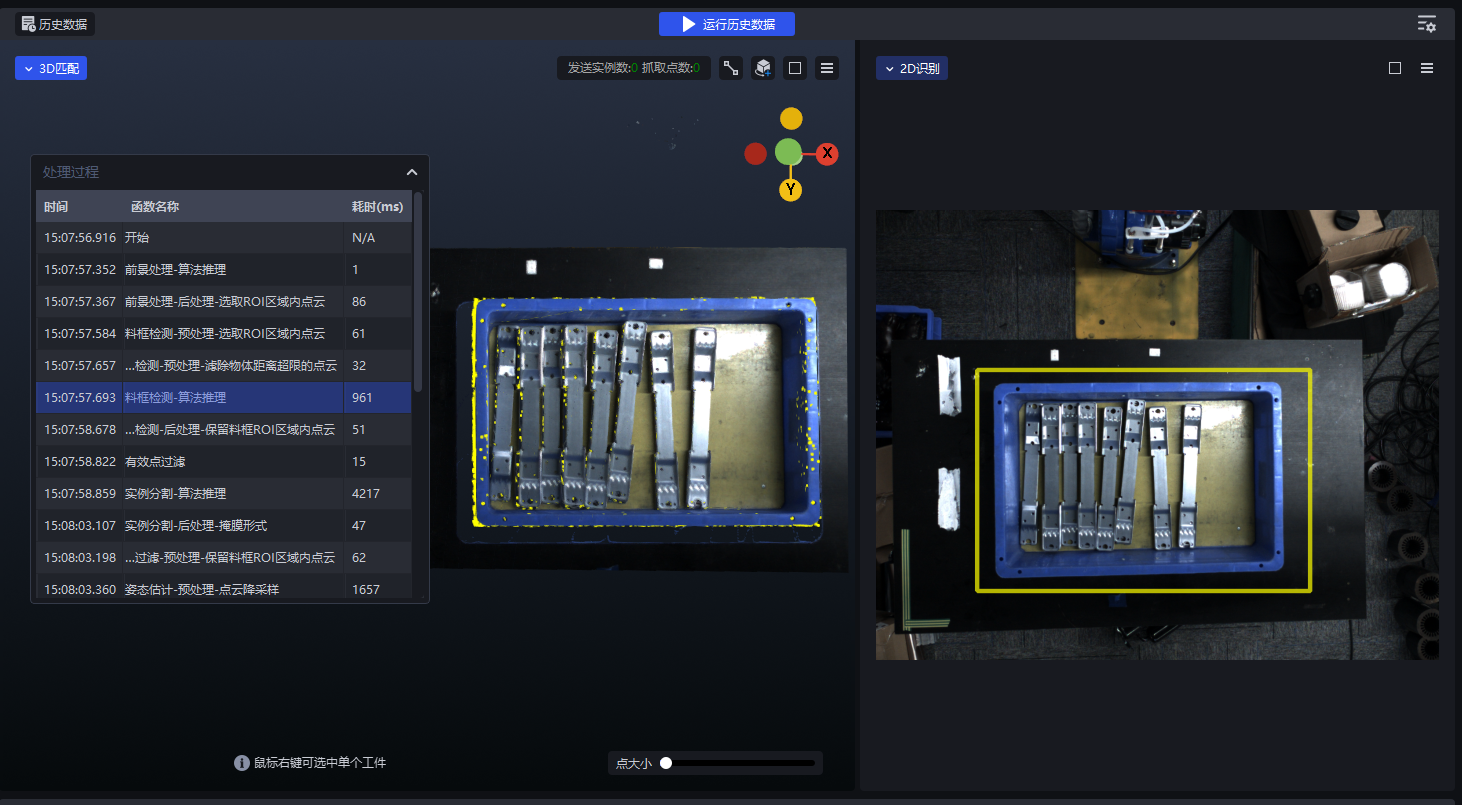Open the list settings gear icon
Image resolution: width=1462 pixels, height=805 pixels.
click(x=1426, y=24)
